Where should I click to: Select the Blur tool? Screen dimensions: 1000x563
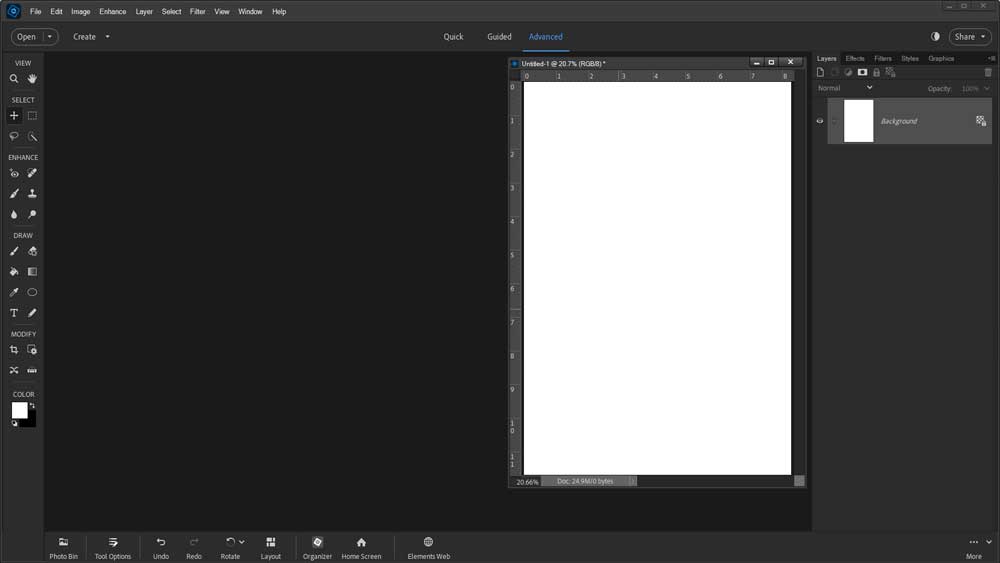pyautogui.click(x=14, y=214)
